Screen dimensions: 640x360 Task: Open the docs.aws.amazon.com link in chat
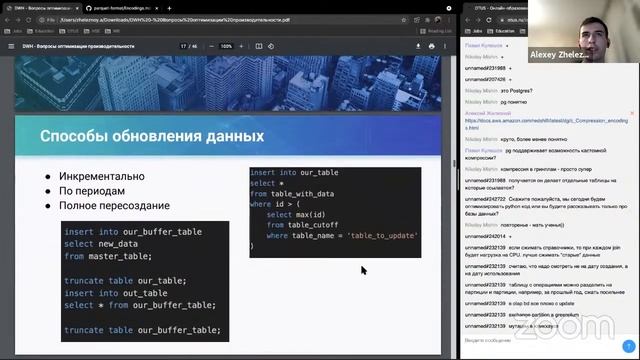pyautogui.click(x=546, y=124)
